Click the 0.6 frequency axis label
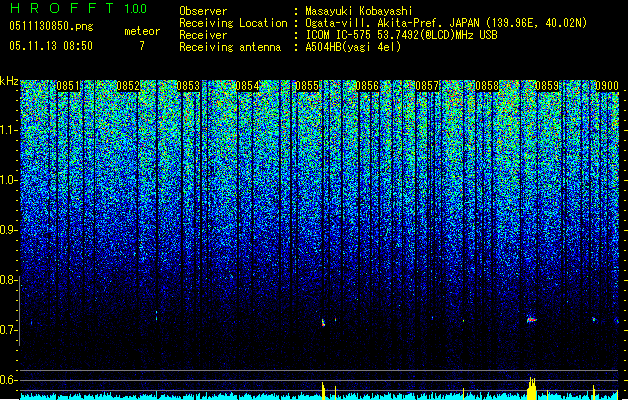Screen dimensions: 629x400 pos(9,380)
